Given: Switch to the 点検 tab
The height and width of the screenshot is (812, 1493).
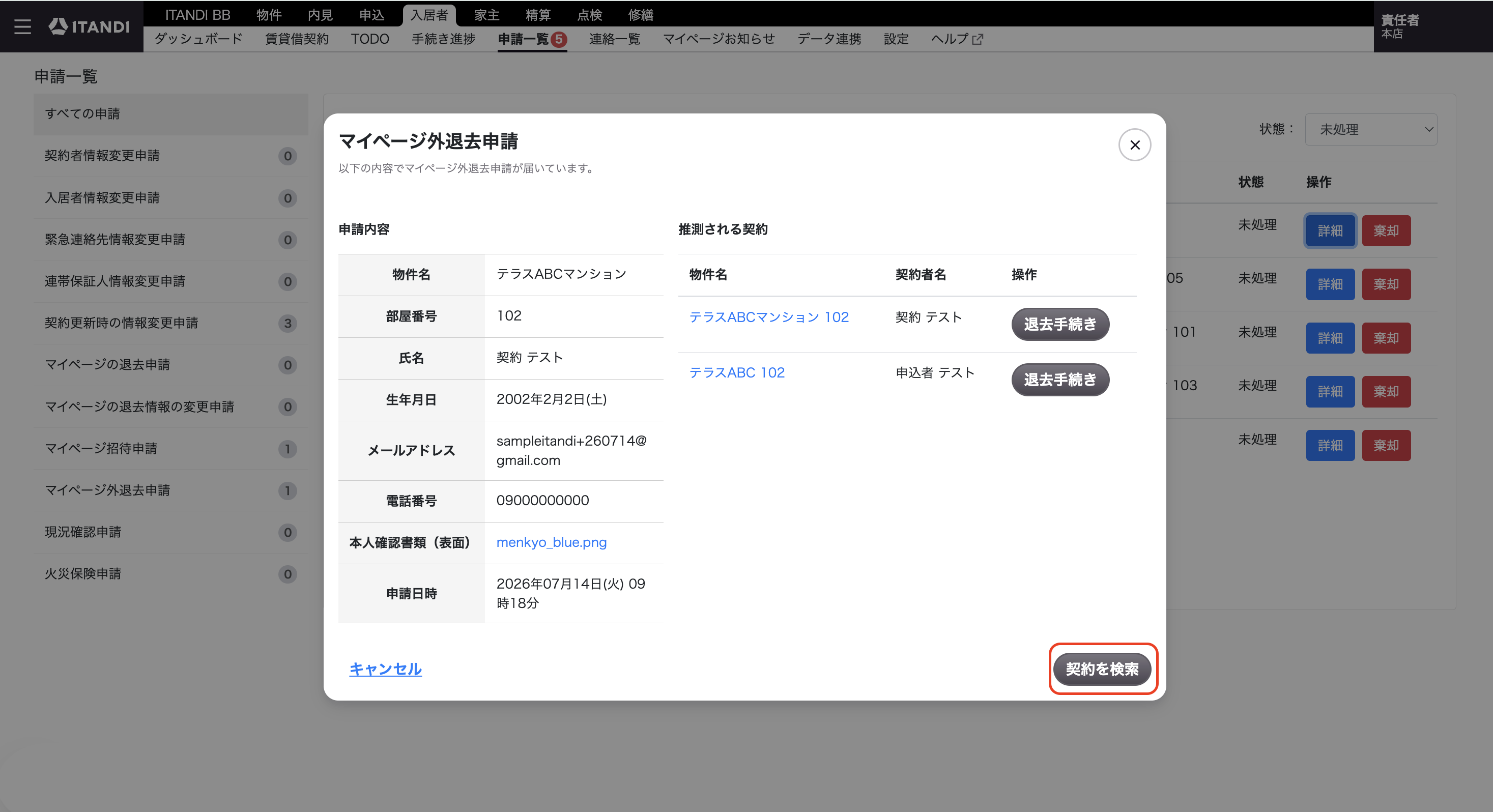Looking at the screenshot, I should click(x=589, y=15).
